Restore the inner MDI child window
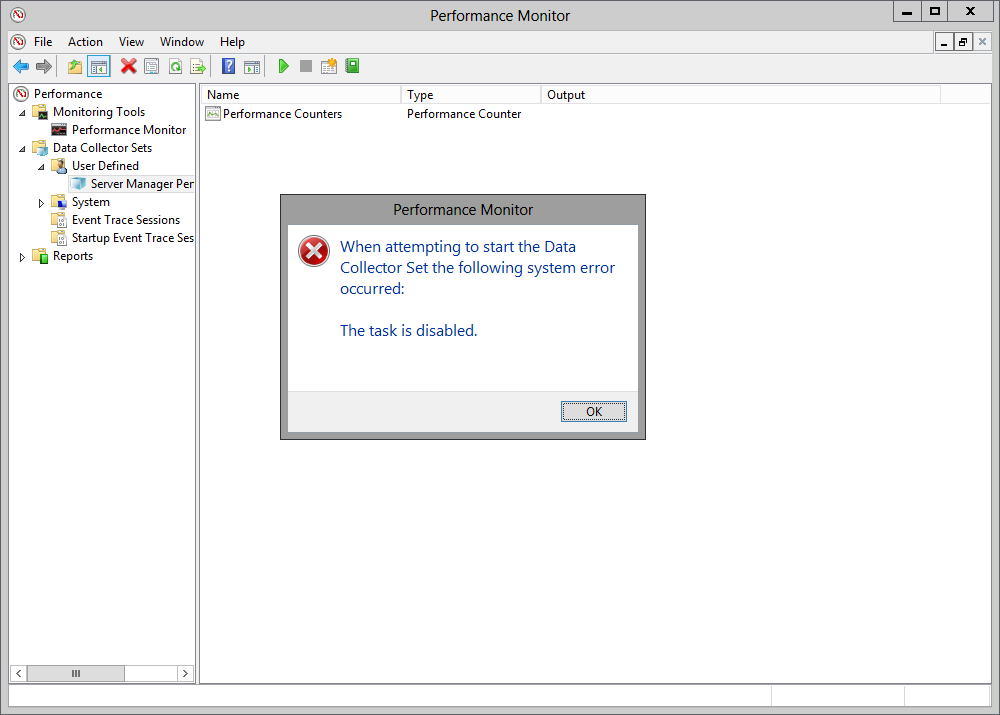 [963, 42]
